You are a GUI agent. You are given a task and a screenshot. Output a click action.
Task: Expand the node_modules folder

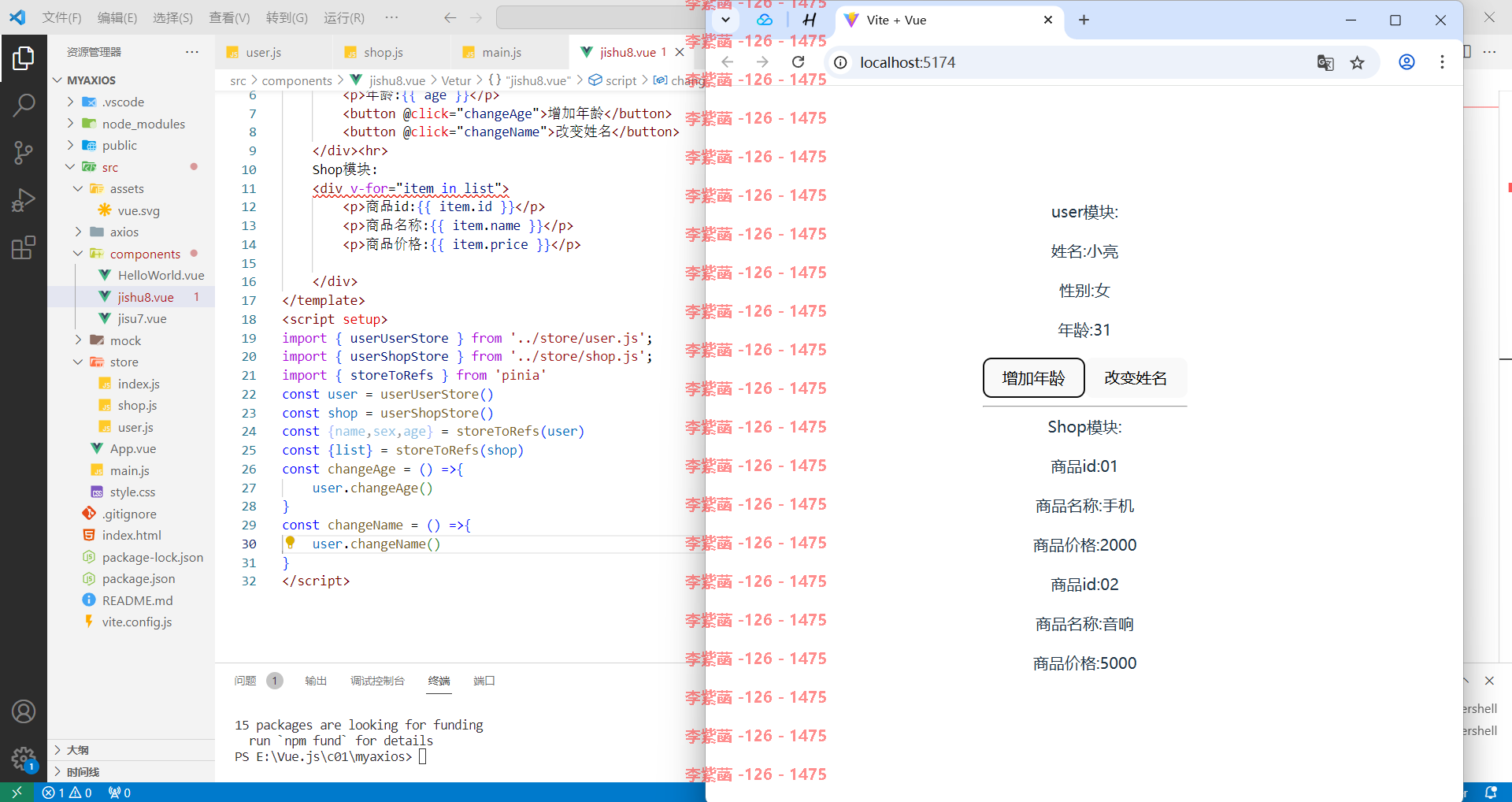(70, 124)
